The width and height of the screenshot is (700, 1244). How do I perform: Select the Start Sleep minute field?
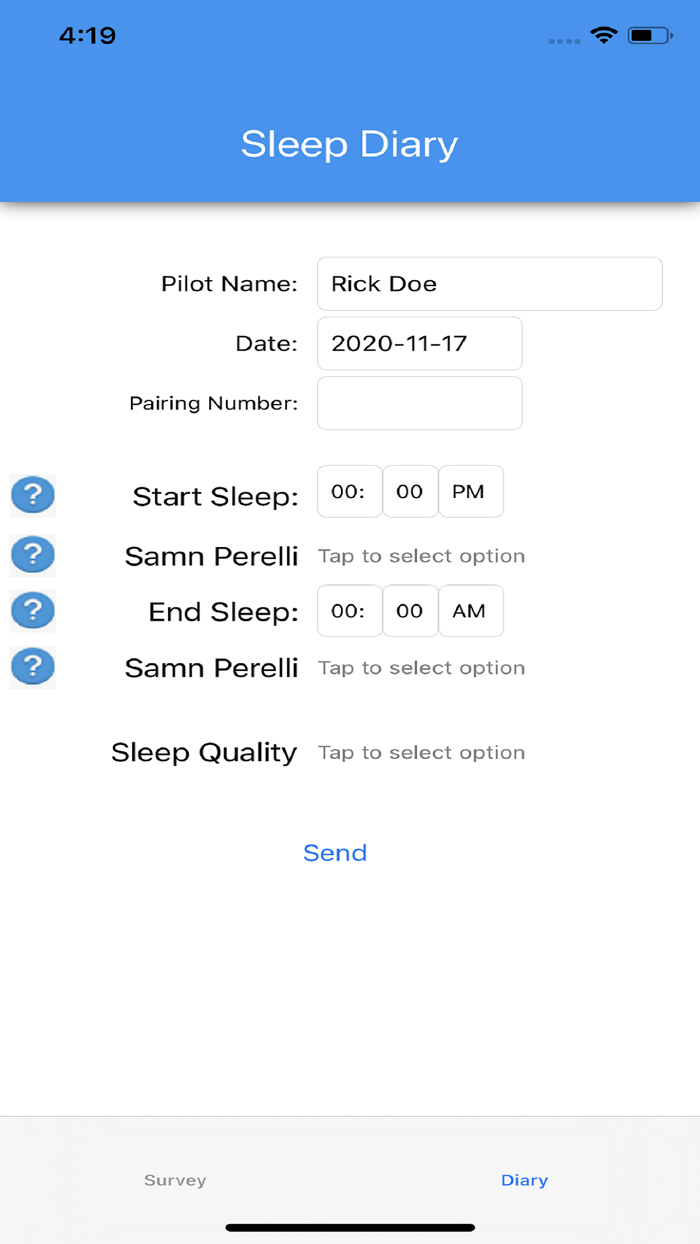410,491
